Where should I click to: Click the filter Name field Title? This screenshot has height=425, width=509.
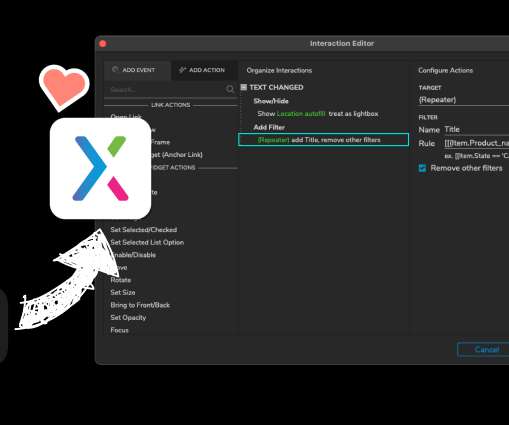point(476,130)
